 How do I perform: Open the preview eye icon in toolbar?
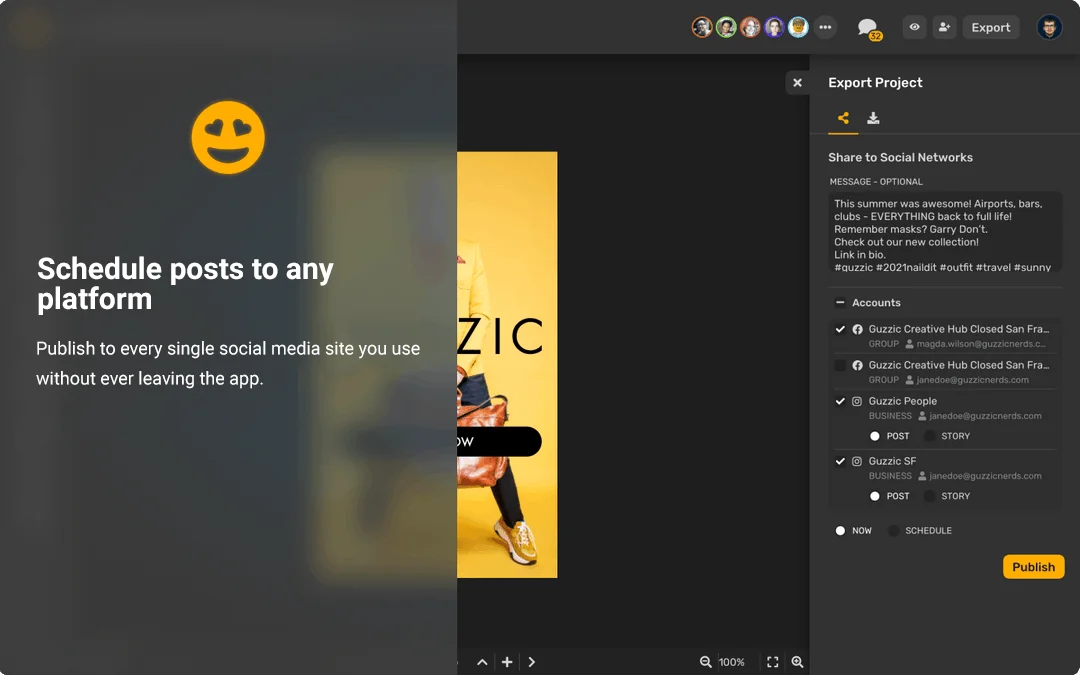(x=914, y=27)
